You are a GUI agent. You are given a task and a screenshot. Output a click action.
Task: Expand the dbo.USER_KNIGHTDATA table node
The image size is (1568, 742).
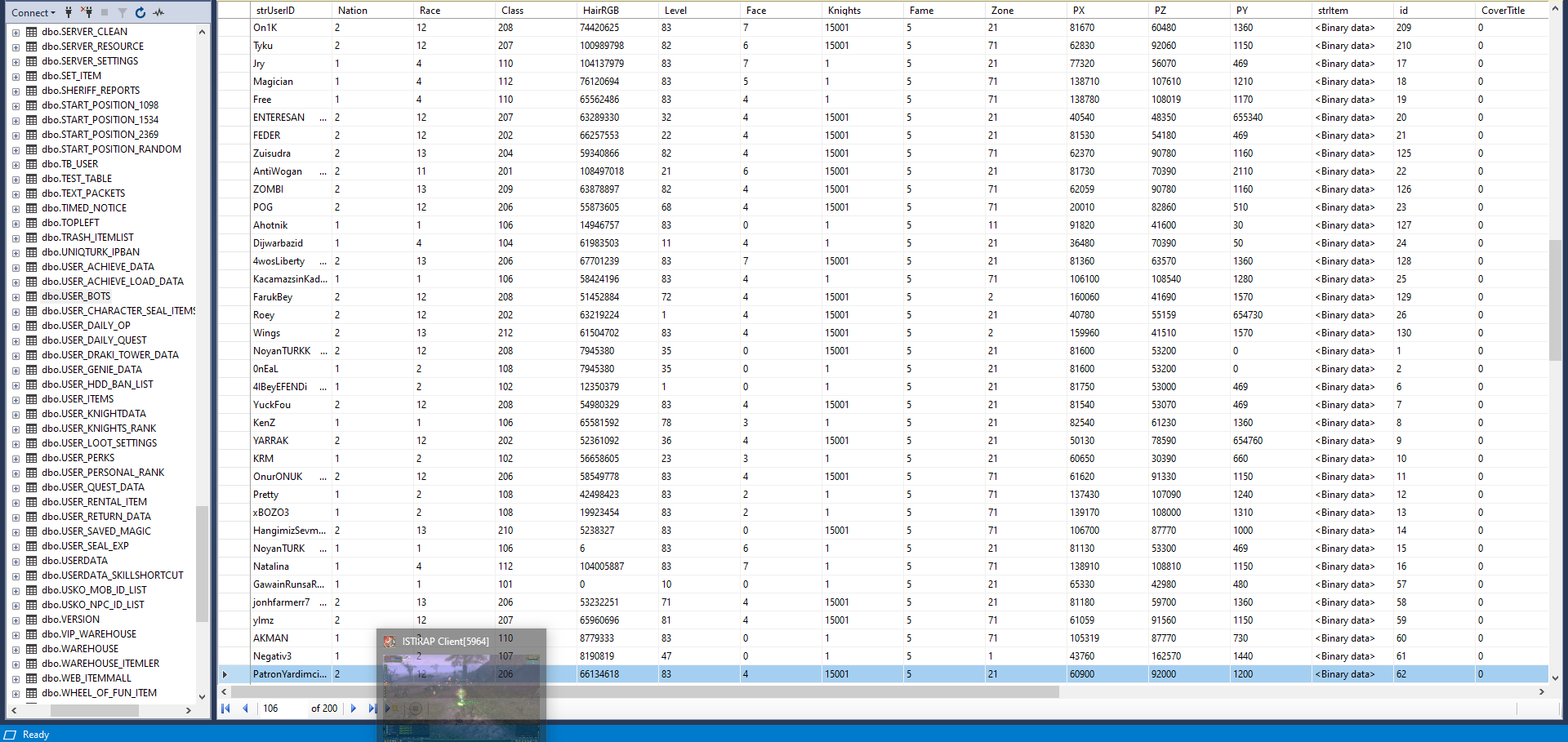pyautogui.click(x=16, y=414)
